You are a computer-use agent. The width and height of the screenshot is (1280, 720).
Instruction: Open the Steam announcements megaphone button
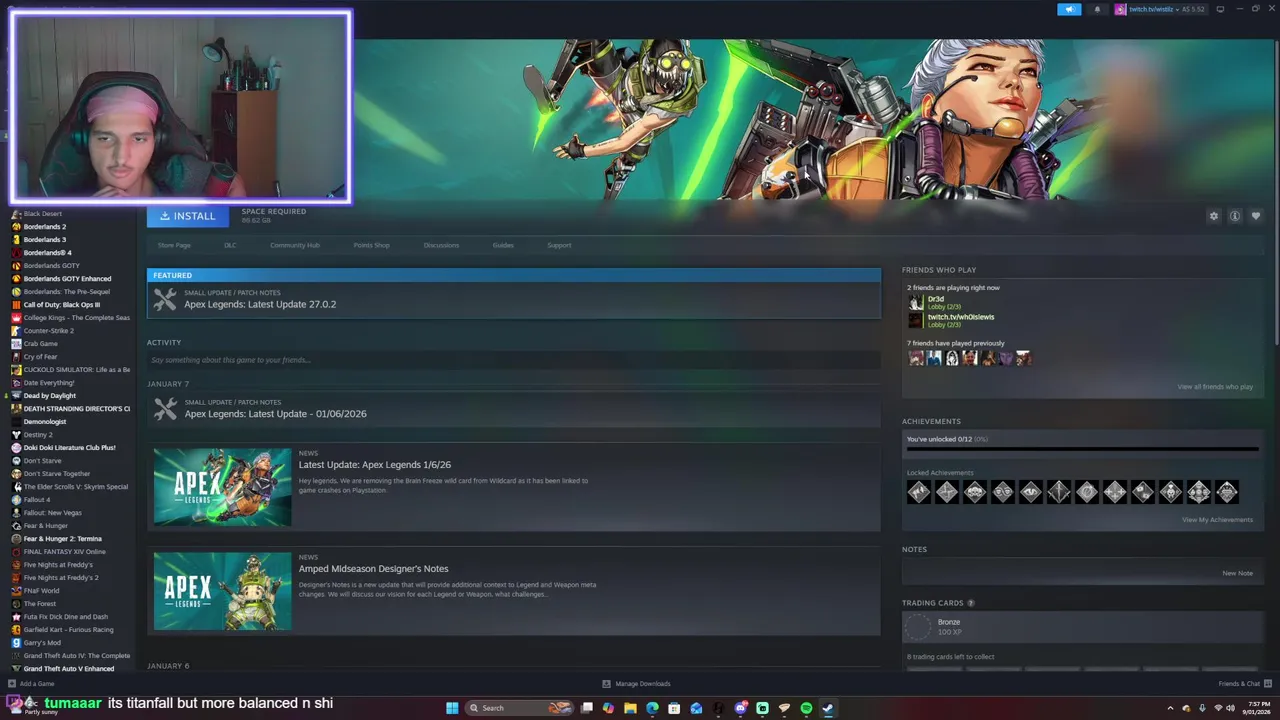click(1069, 9)
